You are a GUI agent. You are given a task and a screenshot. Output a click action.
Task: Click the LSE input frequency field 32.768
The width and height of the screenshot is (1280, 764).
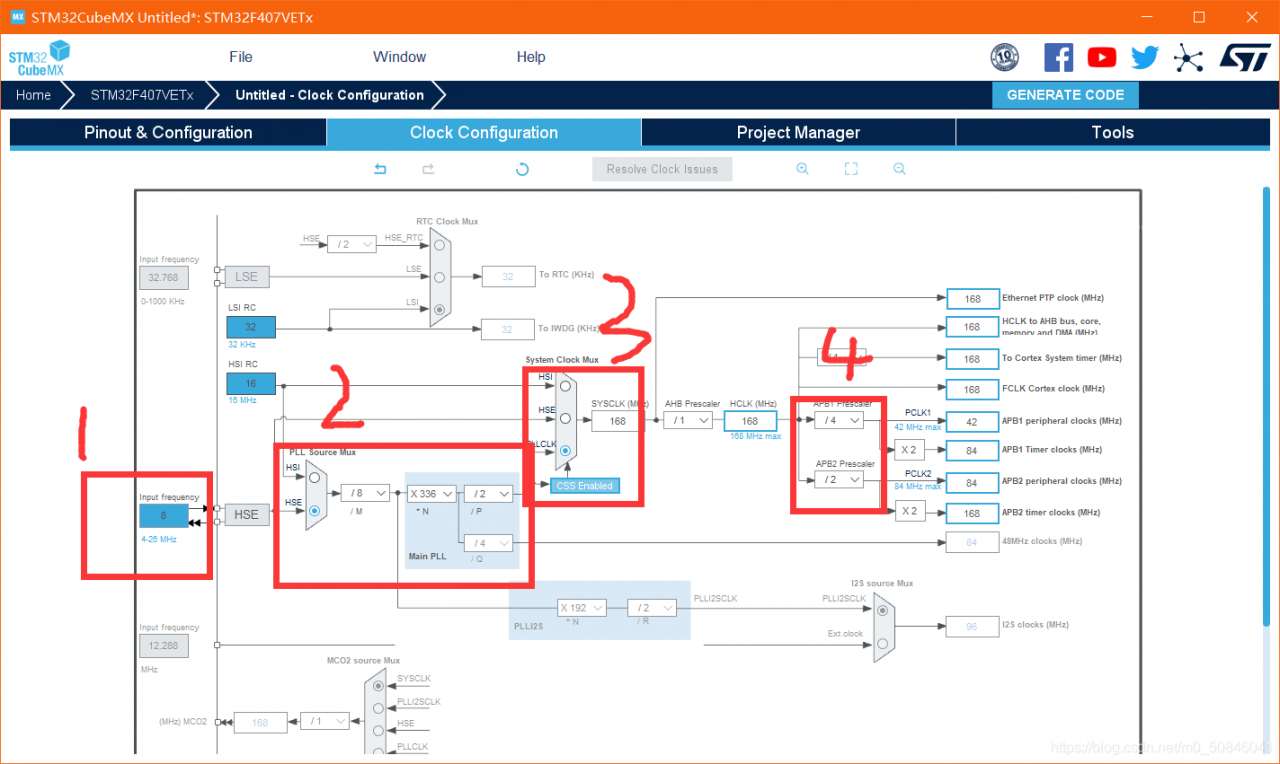[x=164, y=277]
